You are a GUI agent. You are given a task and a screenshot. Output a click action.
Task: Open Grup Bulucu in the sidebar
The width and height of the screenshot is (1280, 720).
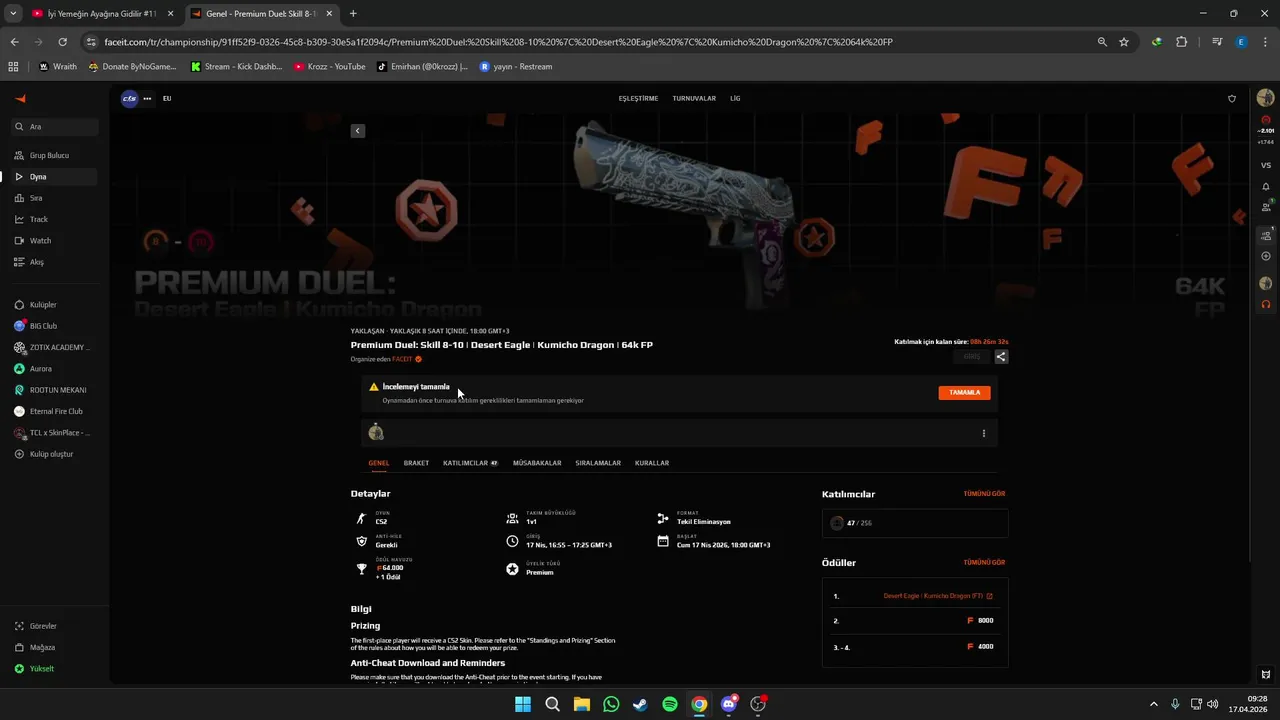(x=54, y=155)
